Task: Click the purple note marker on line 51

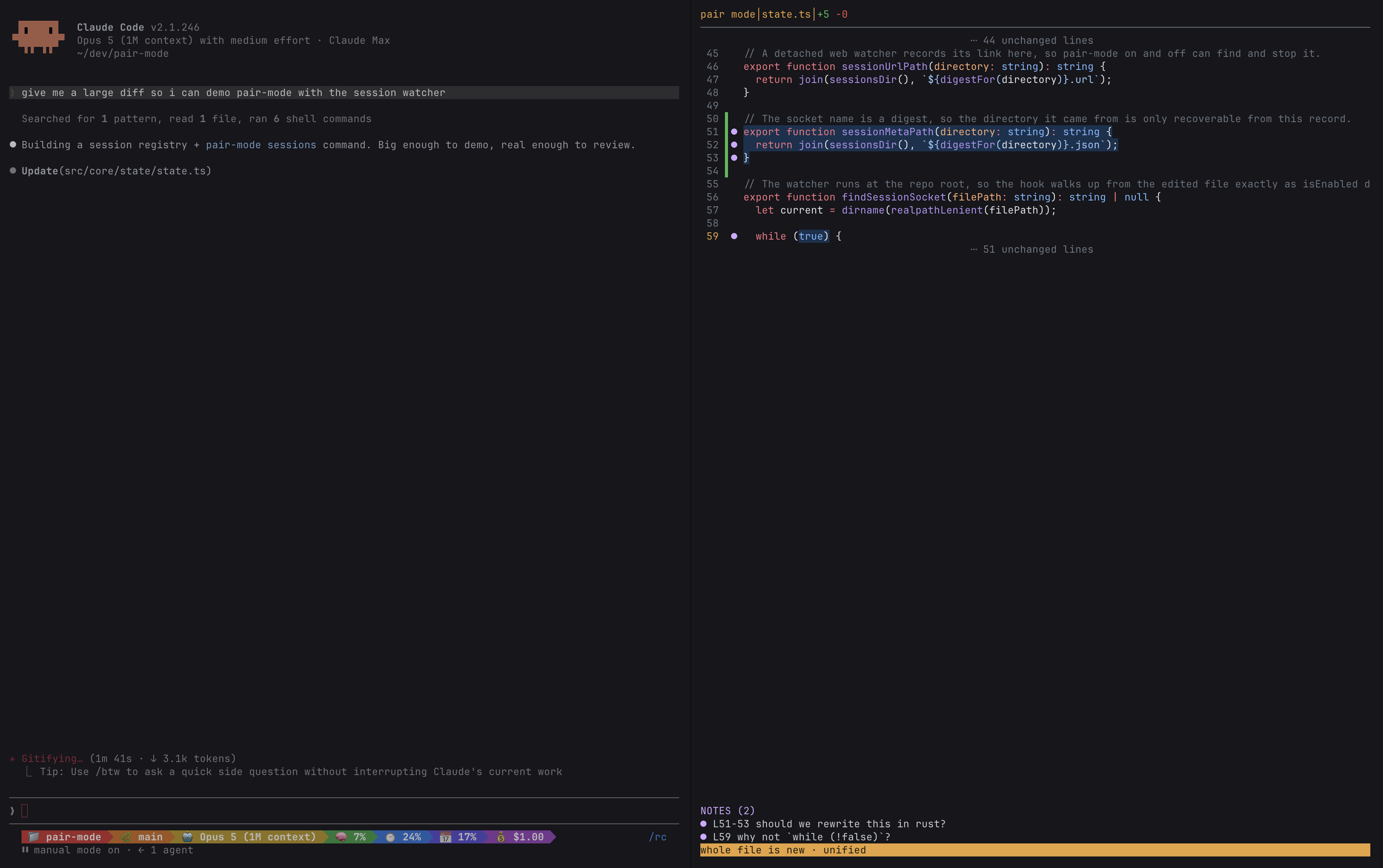Action: point(734,132)
